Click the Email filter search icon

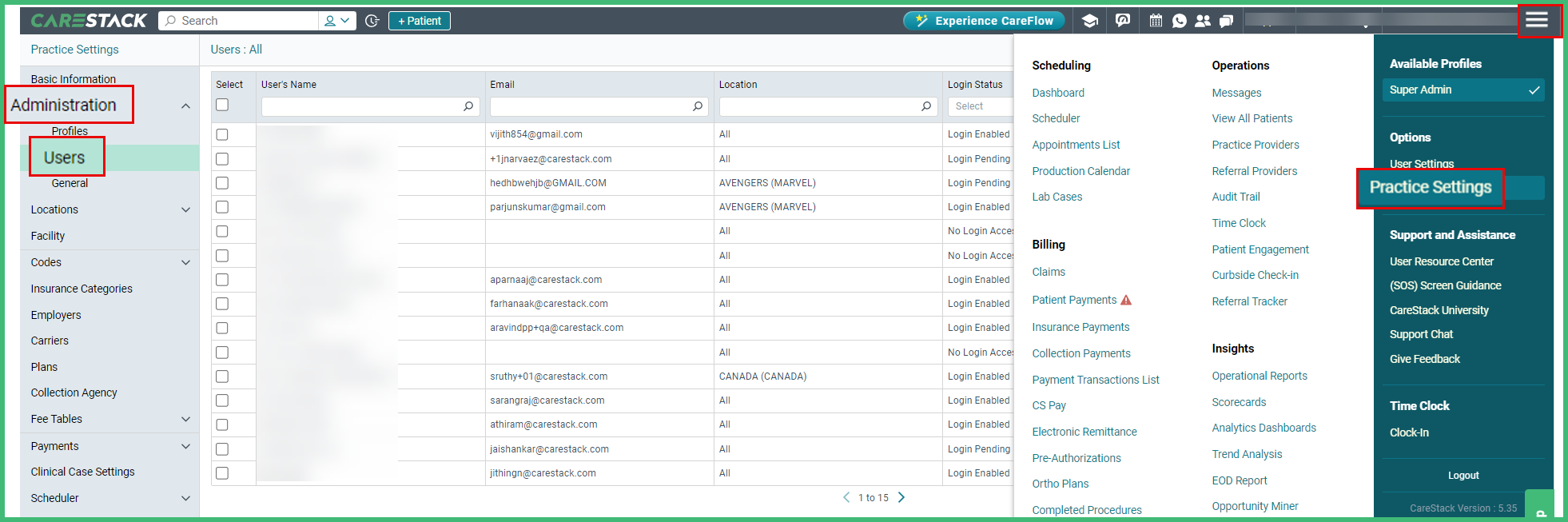pyautogui.click(x=698, y=106)
